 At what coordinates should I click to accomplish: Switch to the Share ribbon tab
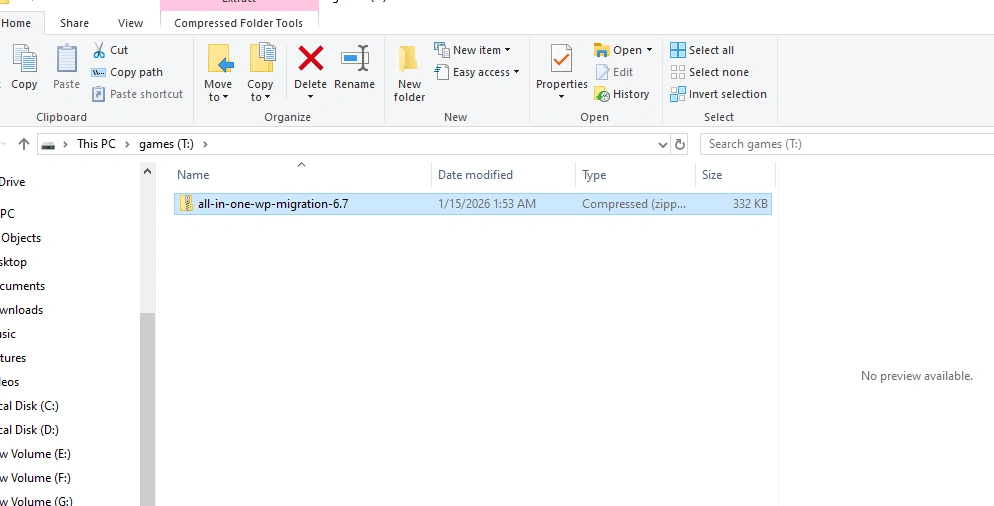[74, 23]
